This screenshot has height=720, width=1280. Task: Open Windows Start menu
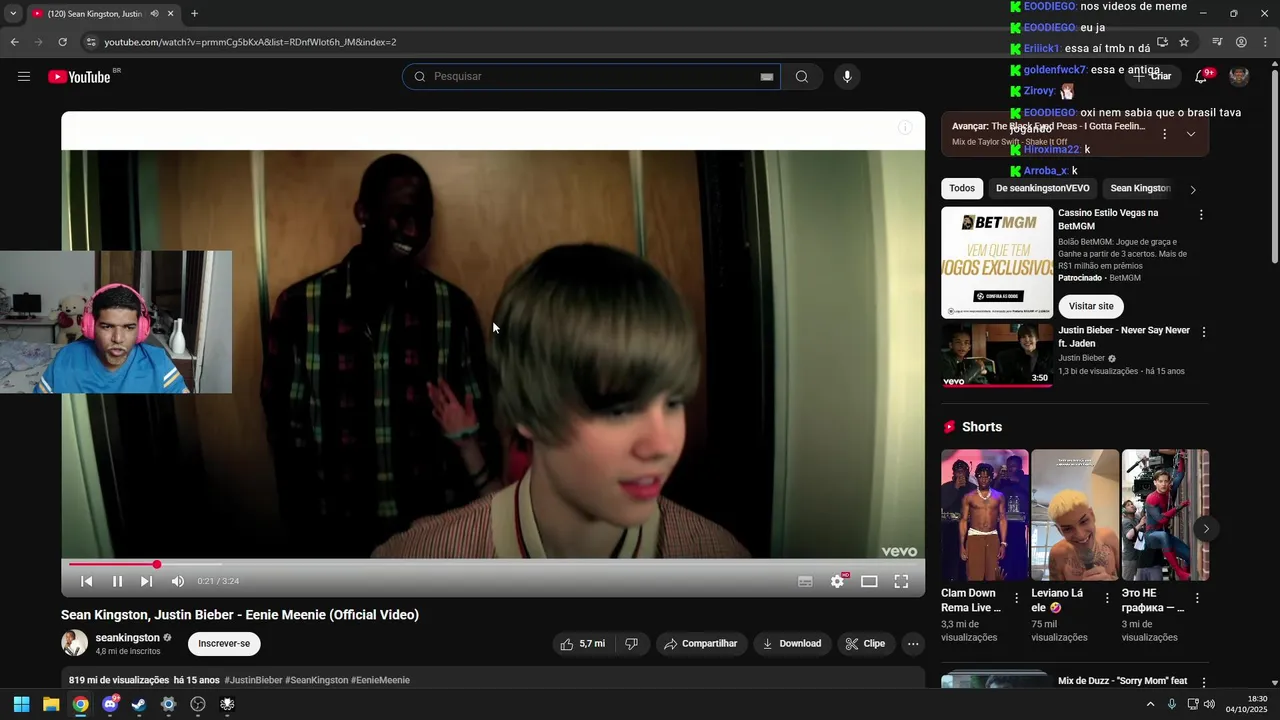[x=21, y=704]
